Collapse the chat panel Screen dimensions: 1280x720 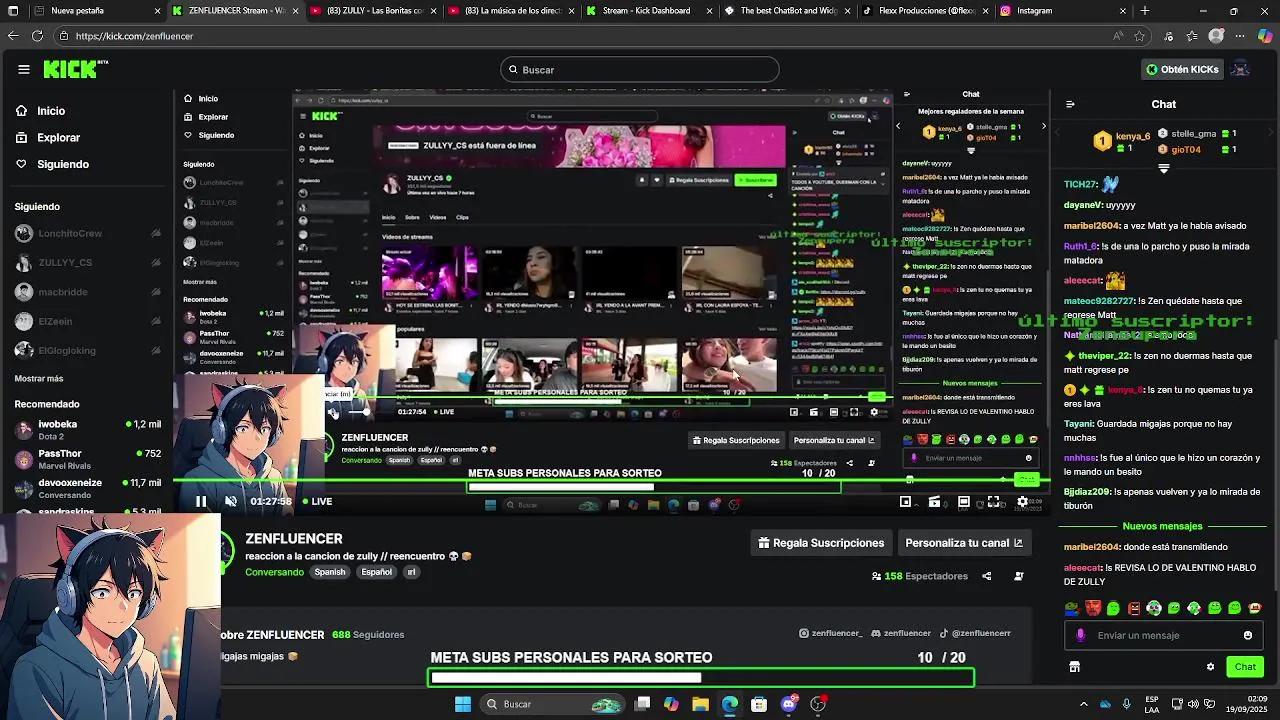(1070, 104)
